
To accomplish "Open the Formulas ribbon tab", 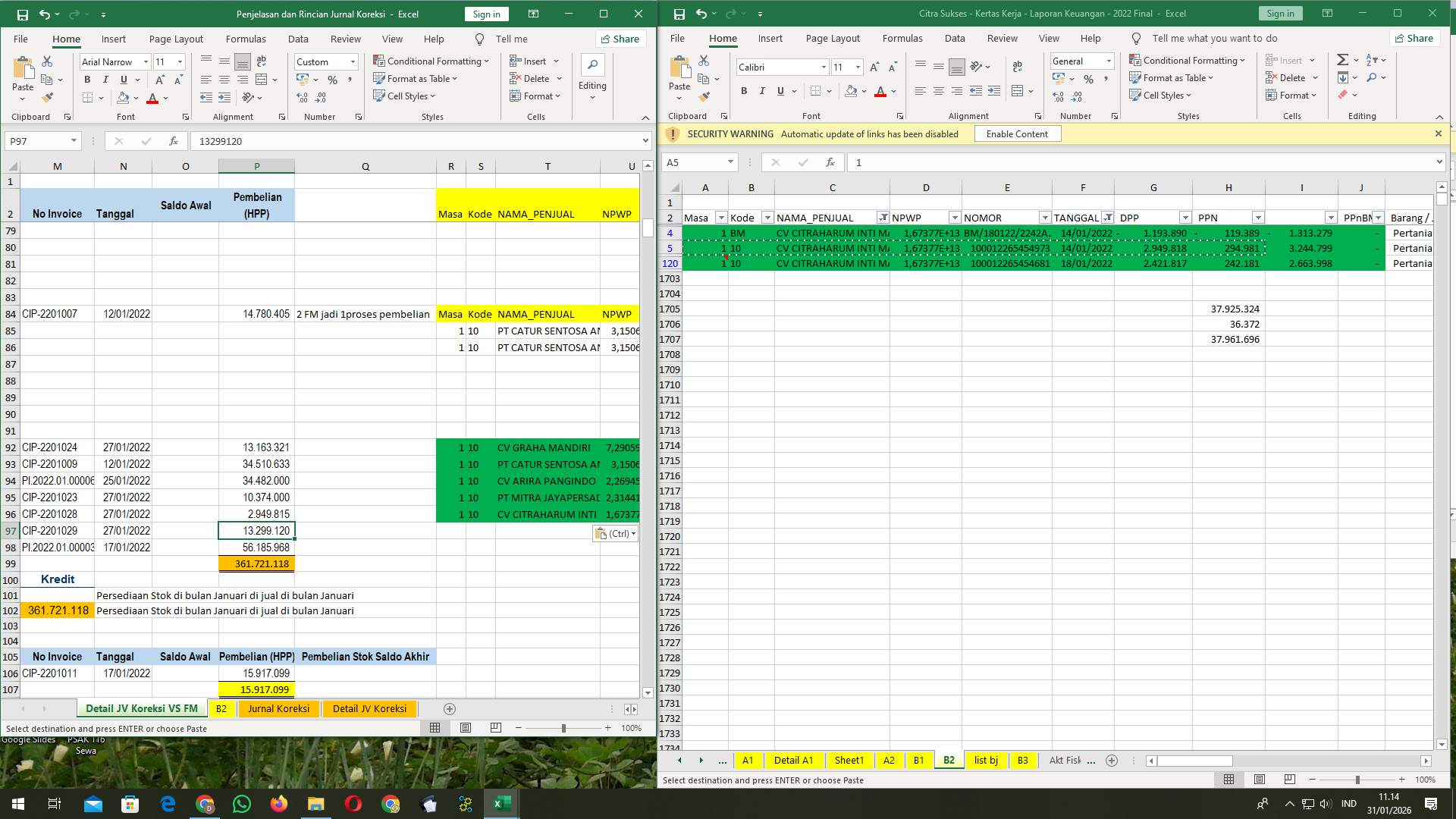I will (x=246, y=39).
